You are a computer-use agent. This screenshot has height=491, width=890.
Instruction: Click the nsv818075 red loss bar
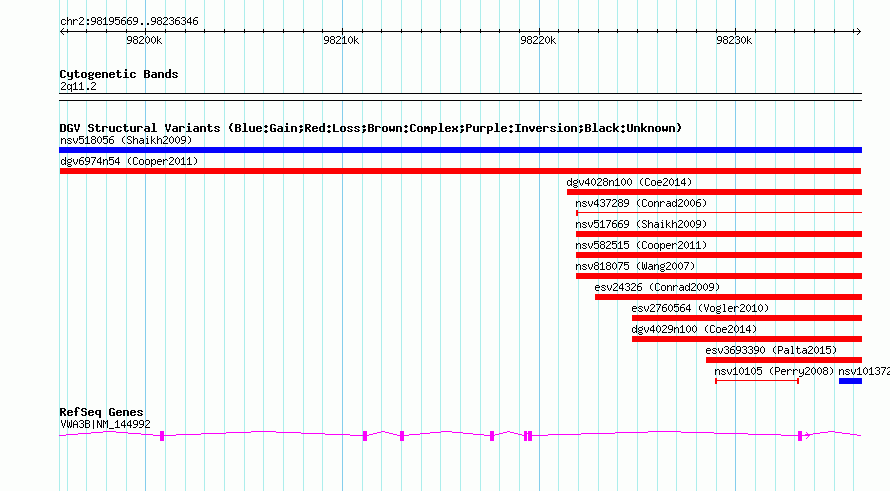pyautogui.click(x=719, y=276)
